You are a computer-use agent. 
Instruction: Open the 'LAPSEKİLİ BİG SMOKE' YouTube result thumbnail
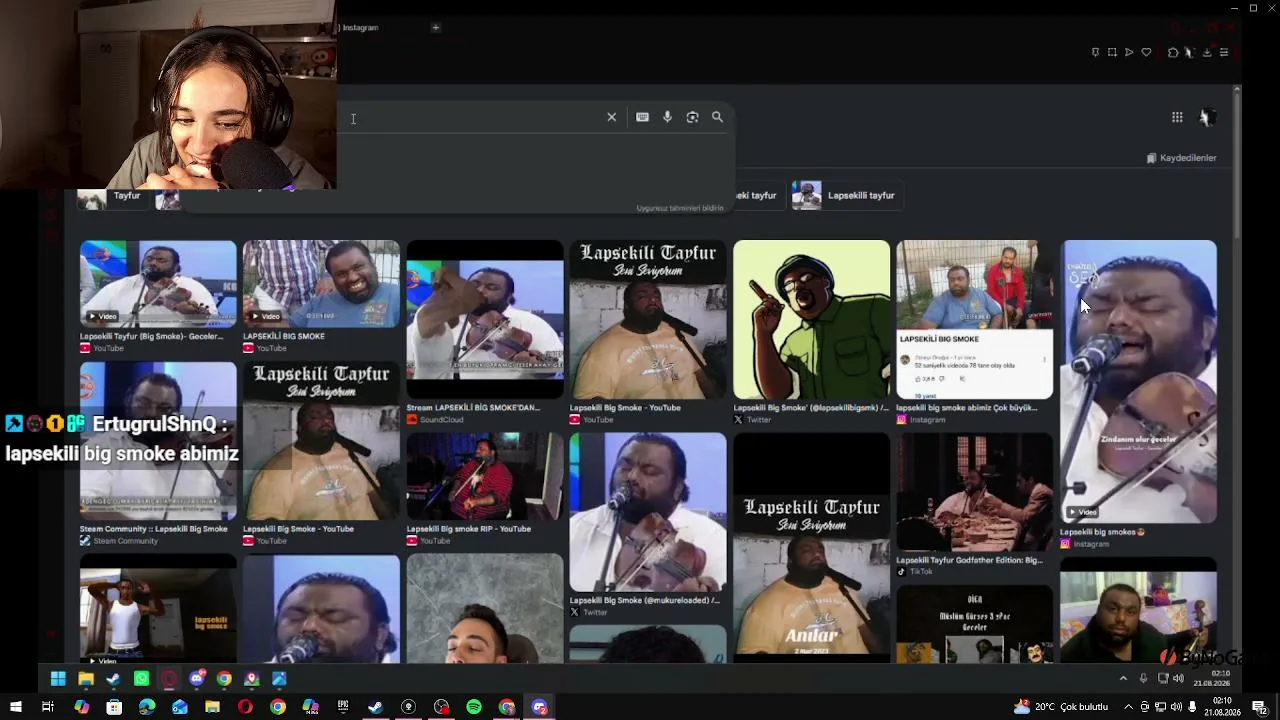click(321, 283)
